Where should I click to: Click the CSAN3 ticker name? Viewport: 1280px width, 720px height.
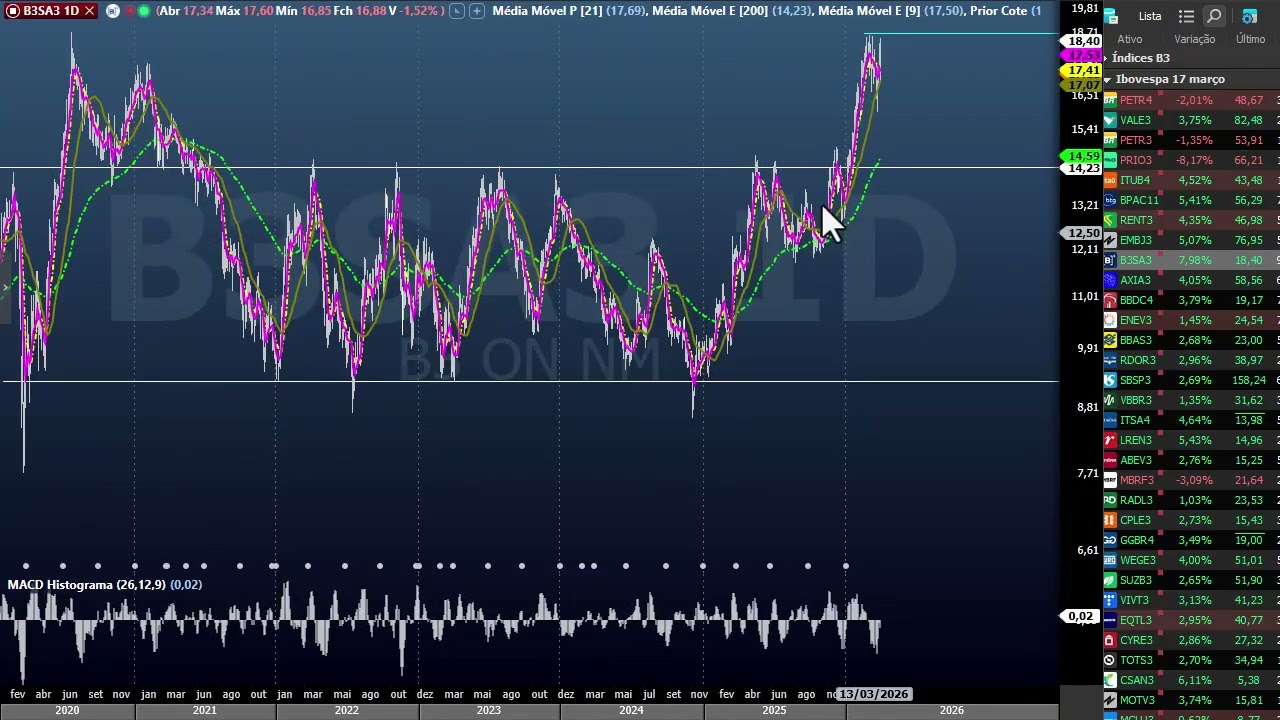pos(1137,680)
